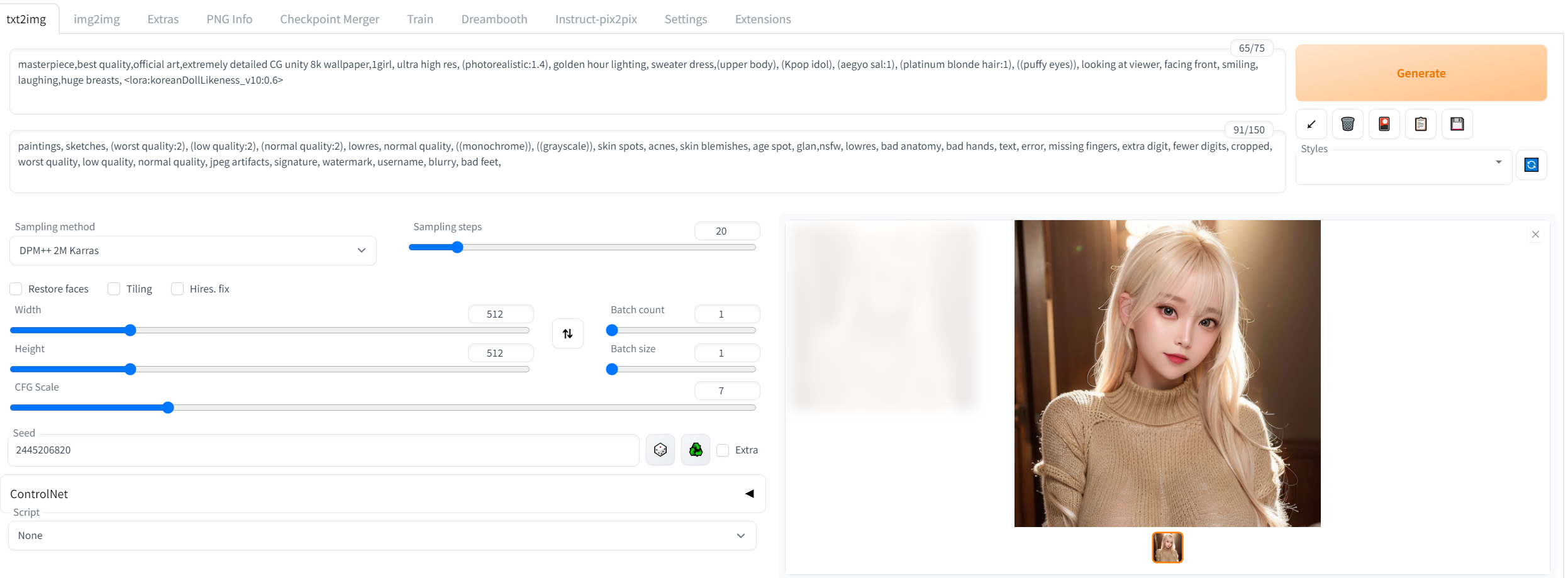
Task: Select the txt2img tab
Action: (x=26, y=19)
